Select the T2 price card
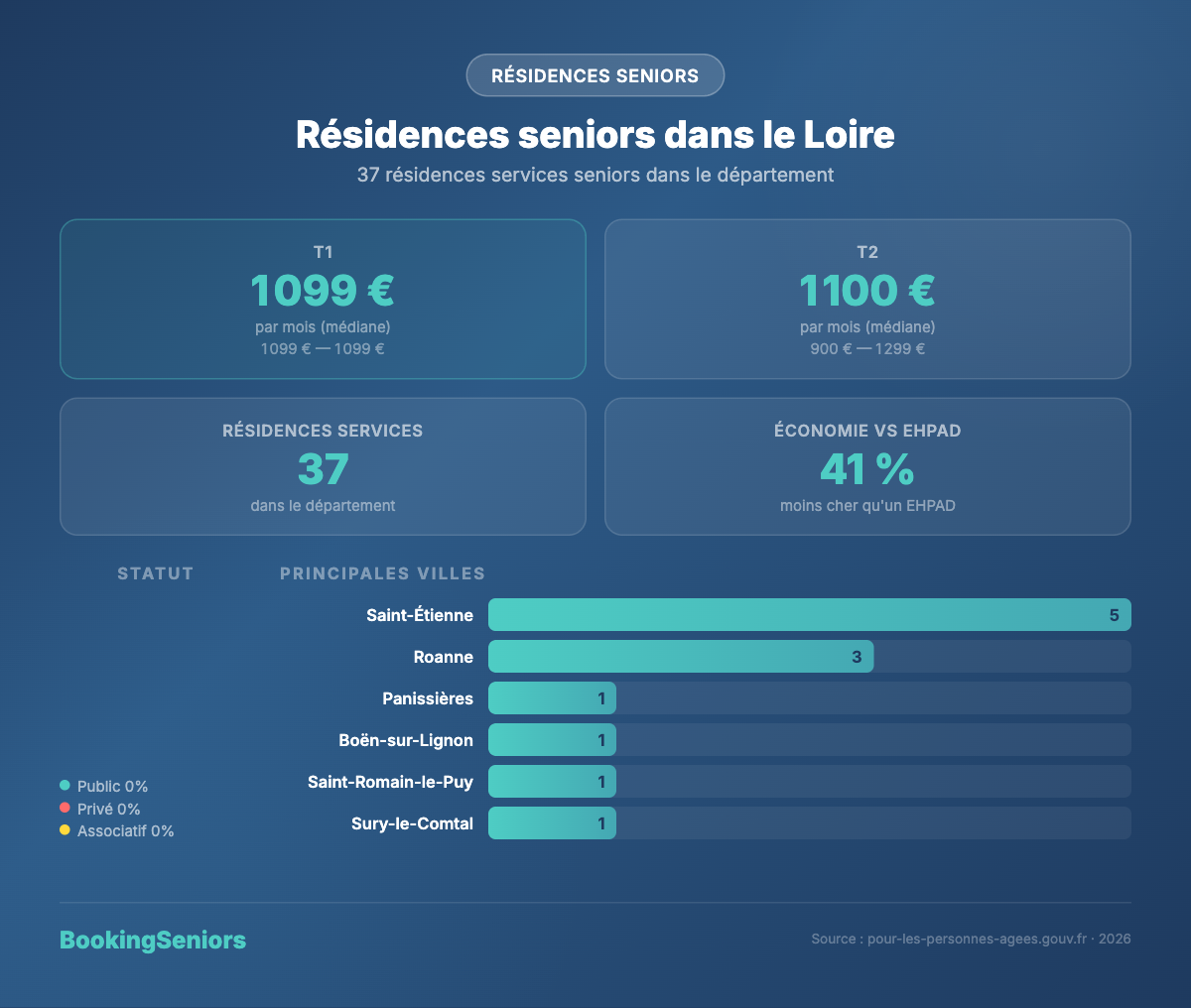The image size is (1191, 1008). tap(867, 298)
